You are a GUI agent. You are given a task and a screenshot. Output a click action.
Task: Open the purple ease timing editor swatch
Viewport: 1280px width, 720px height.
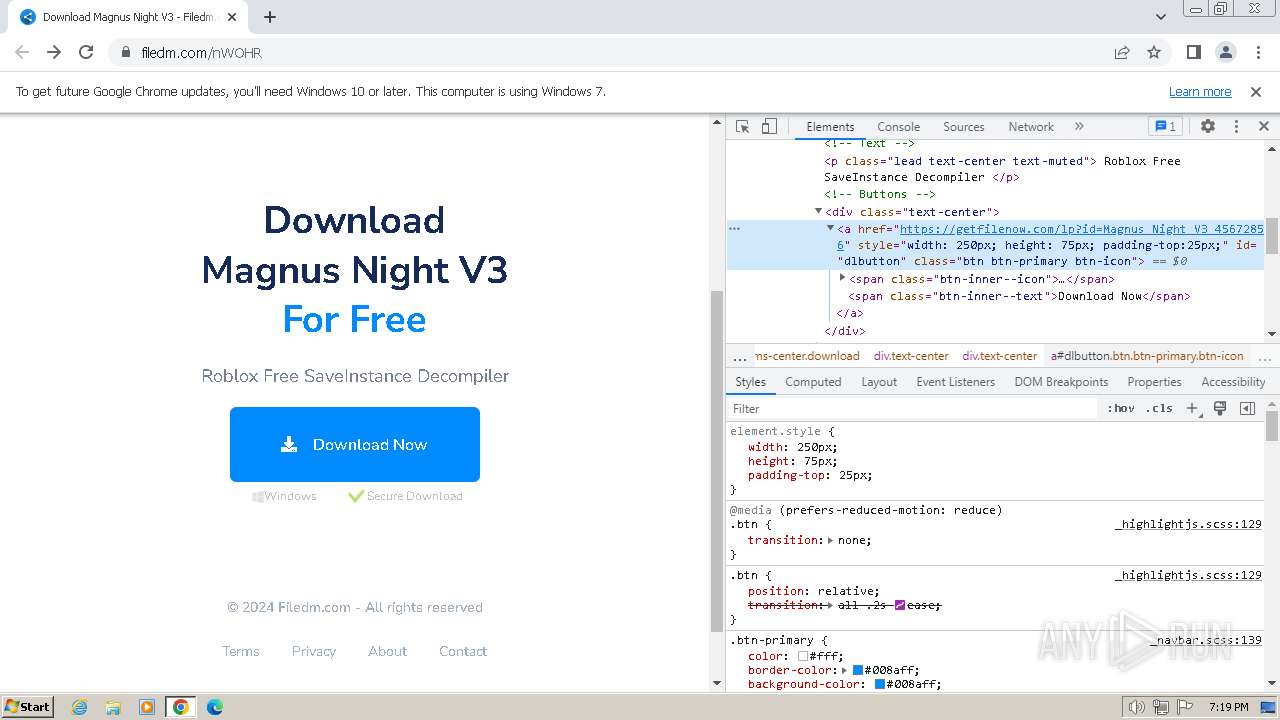(x=900, y=605)
